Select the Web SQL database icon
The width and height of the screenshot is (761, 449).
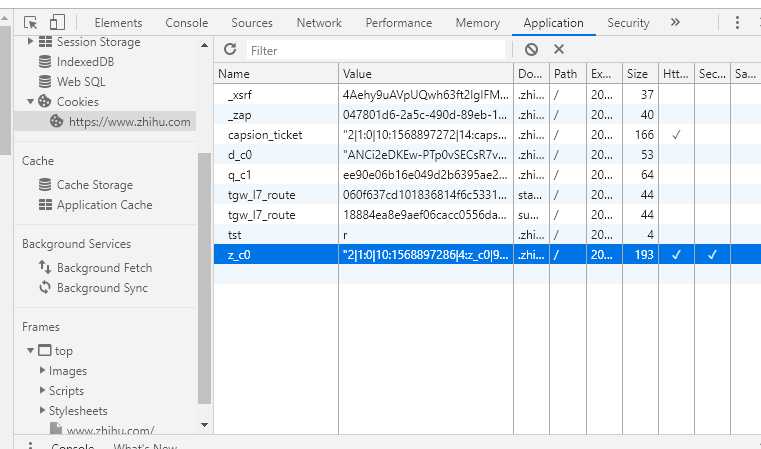45,82
